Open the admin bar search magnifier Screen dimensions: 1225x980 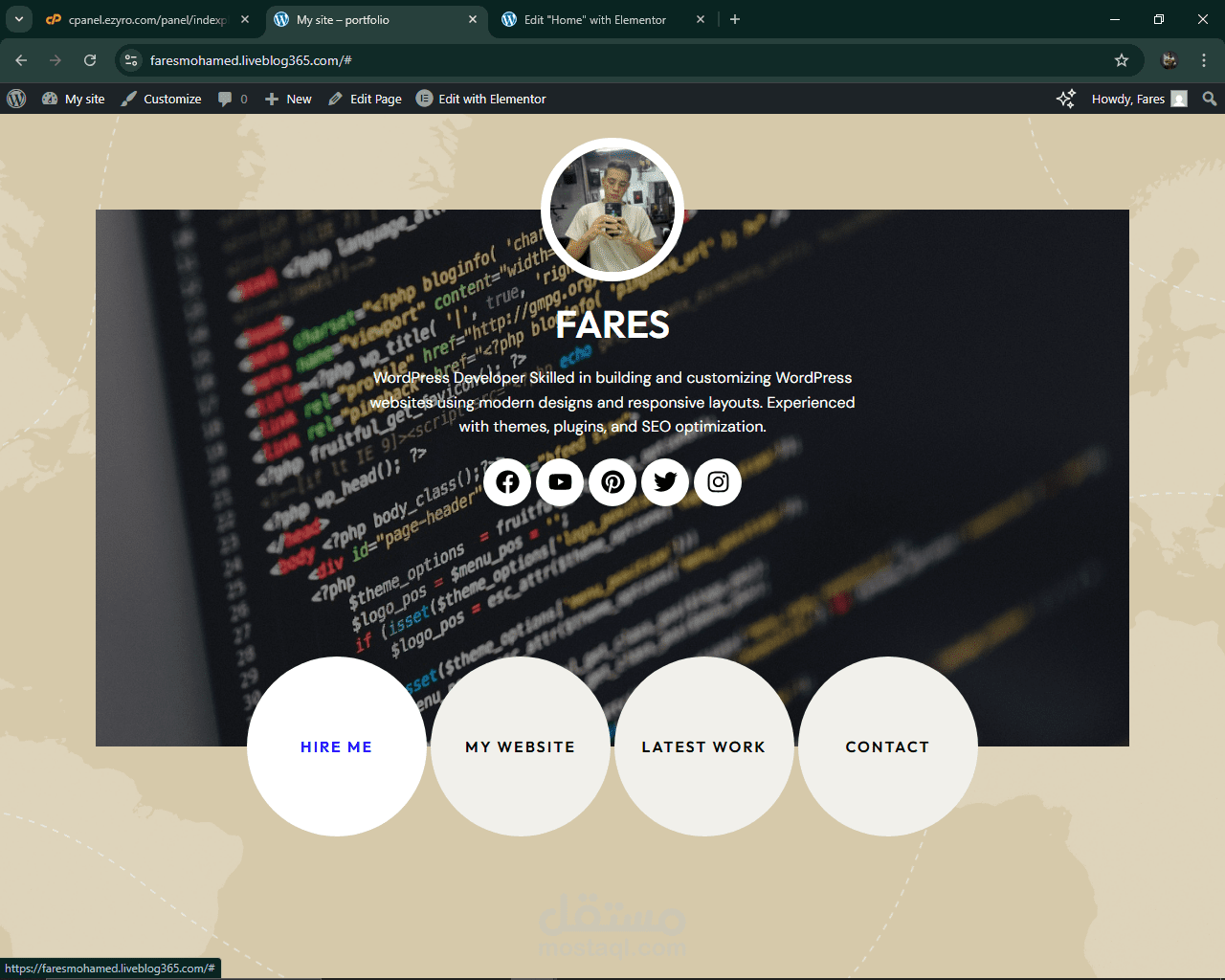point(1210,99)
